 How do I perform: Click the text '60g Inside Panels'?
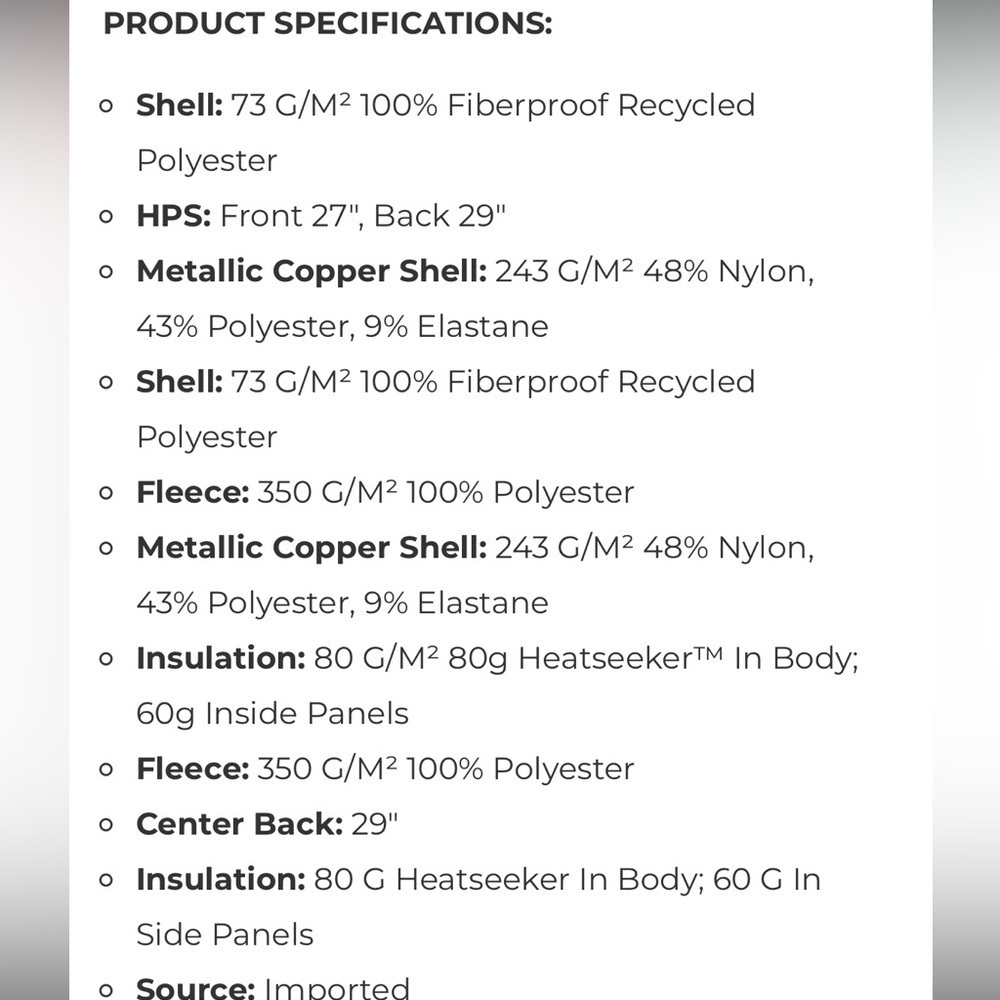tap(272, 714)
